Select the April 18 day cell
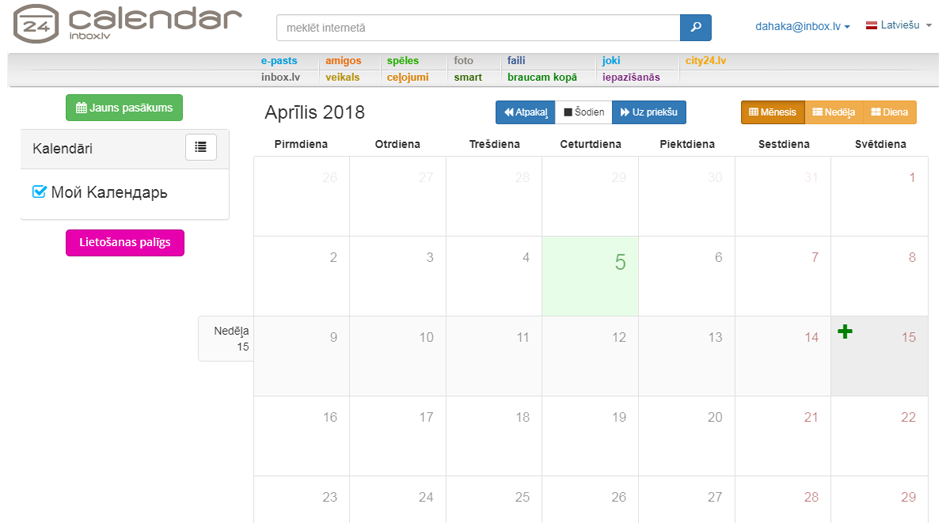 pos(494,436)
